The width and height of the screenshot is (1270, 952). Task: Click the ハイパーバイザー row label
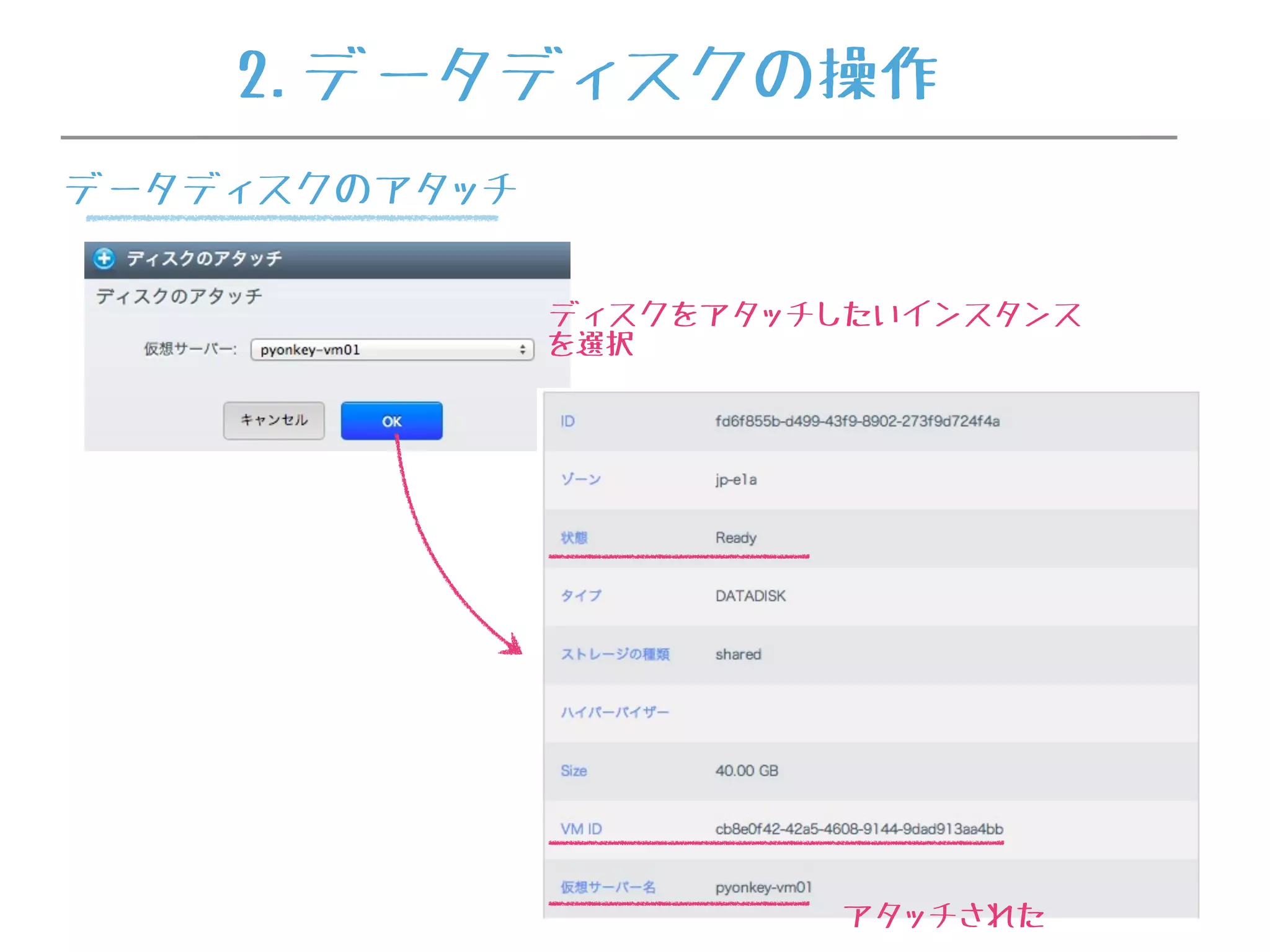click(615, 713)
